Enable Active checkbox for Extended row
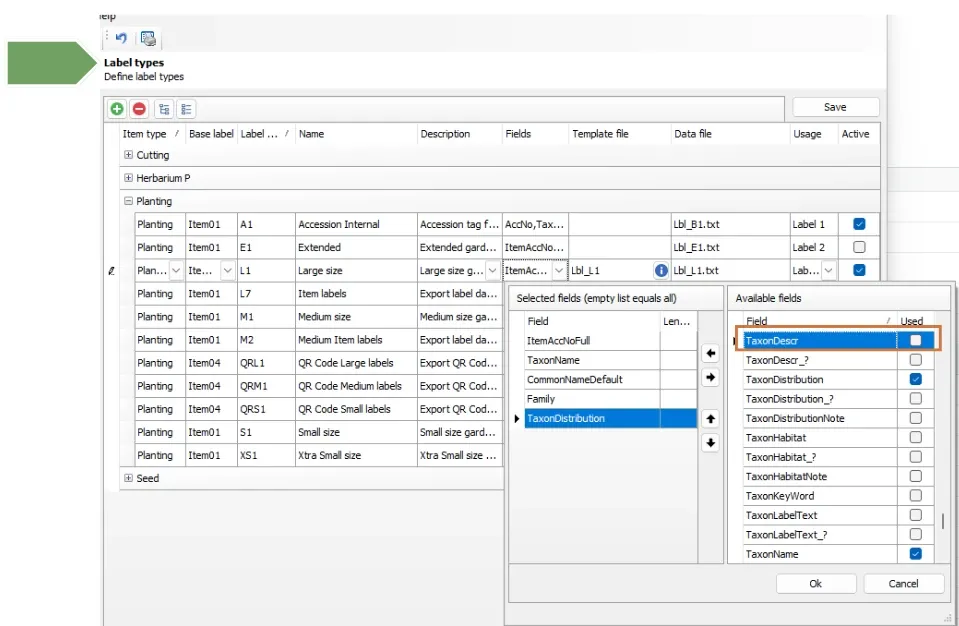 [x=859, y=247]
